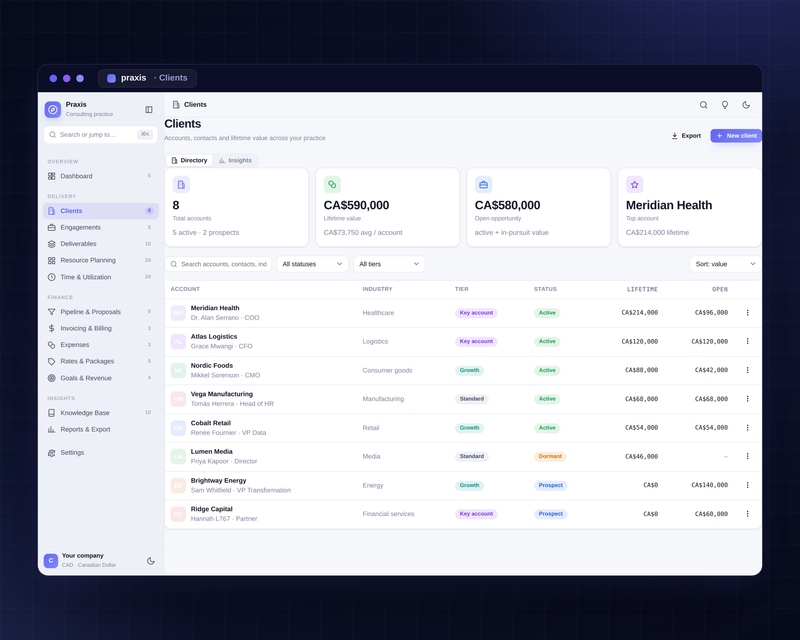Image resolution: width=800 pixels, height=640 pixels.
Task: Expand the All statuses dropdown
Action: 312,264
